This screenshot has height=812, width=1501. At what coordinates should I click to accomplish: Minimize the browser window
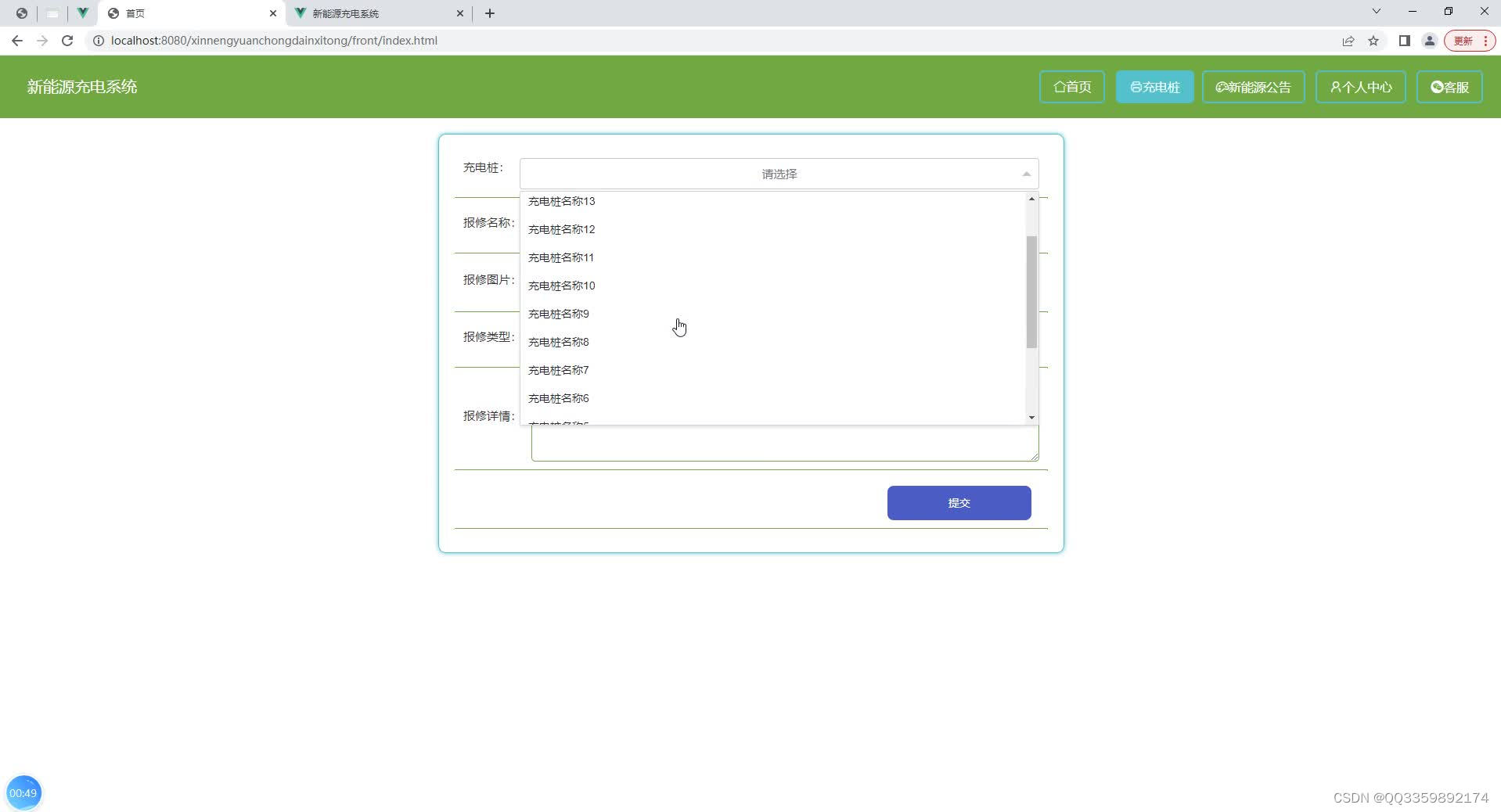click(x=1413, y=11)
